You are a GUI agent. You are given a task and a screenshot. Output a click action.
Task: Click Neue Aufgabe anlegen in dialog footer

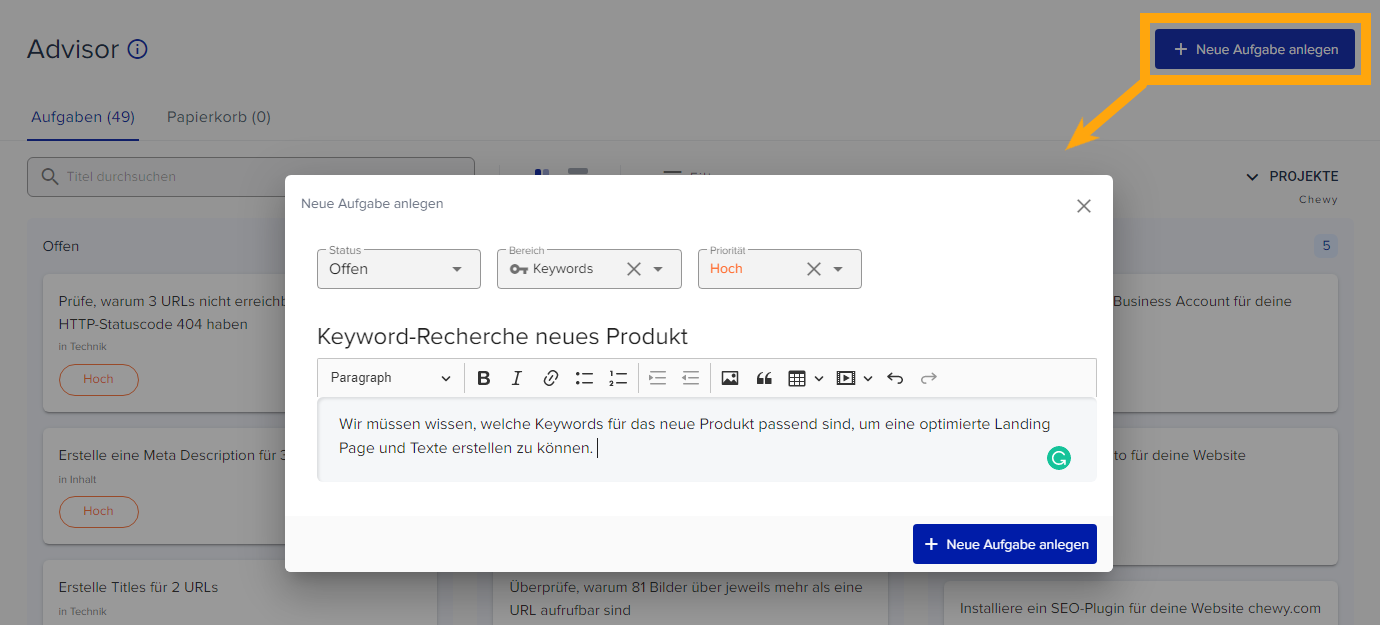1005,544
